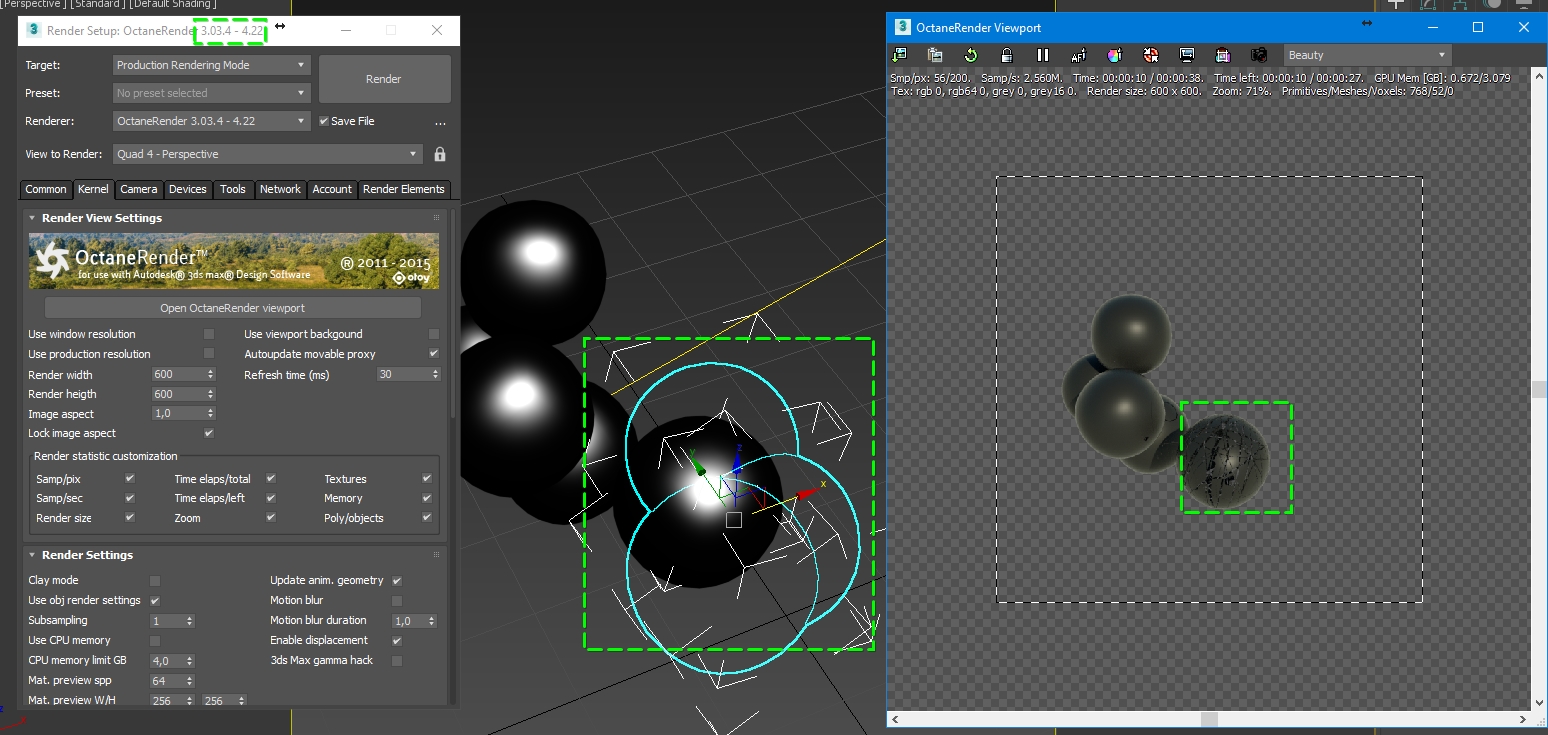Click the pink film frame region icon
The width and height of the screenshot is (1548, 735).
[1222, 55]
